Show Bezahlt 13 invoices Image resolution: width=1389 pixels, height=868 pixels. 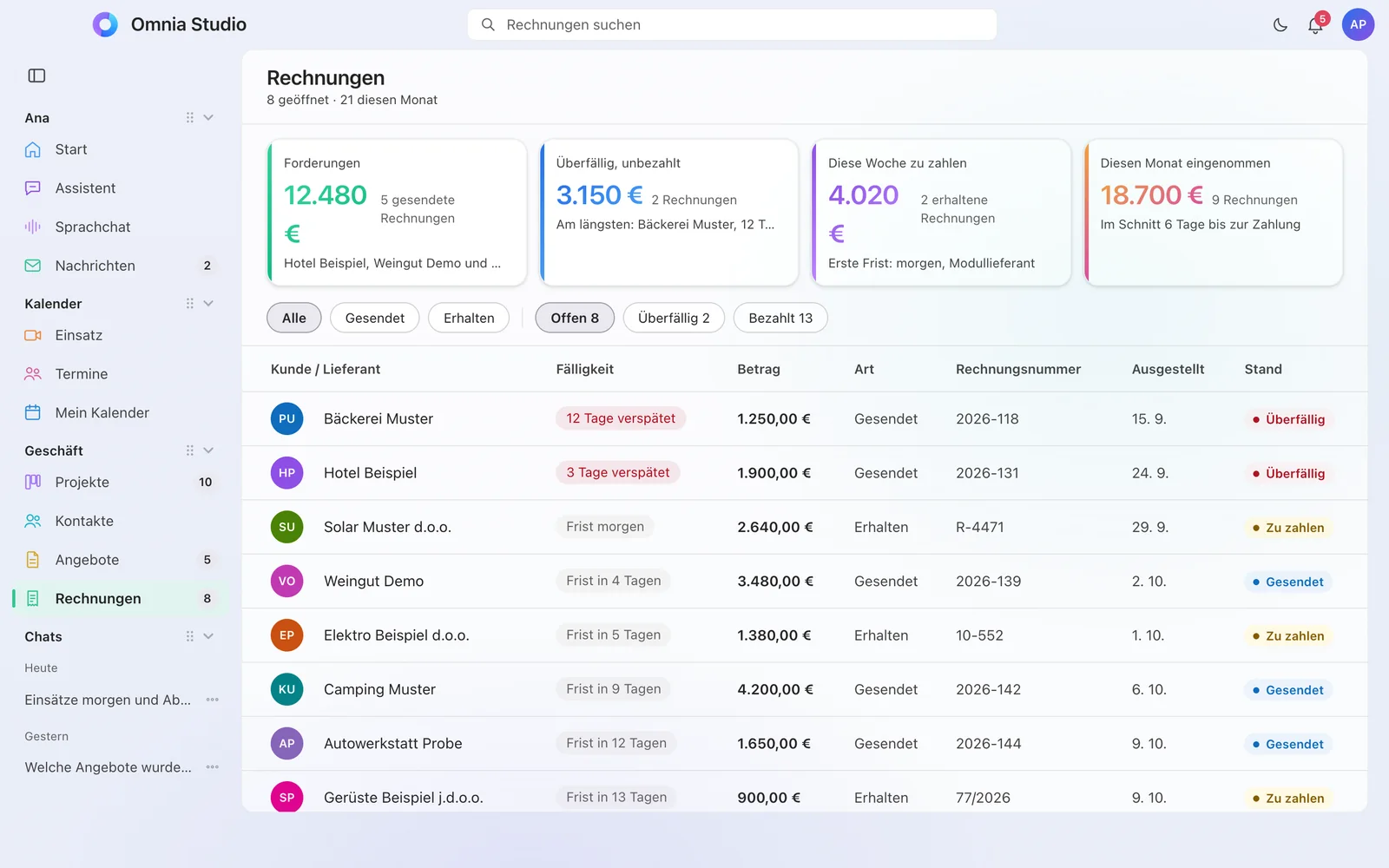(780, 318)
